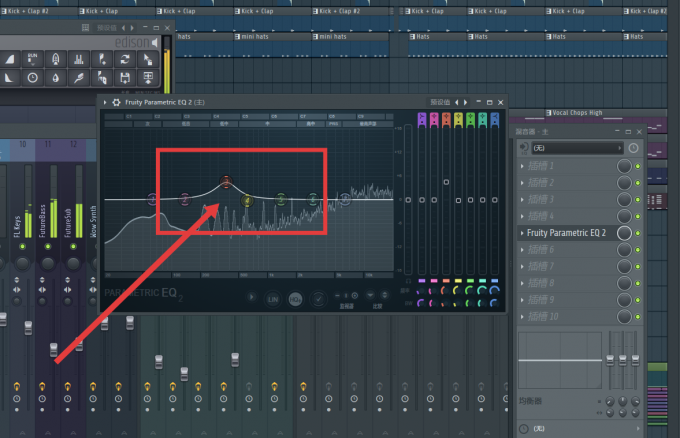Select EQ band 6 teal node
Screen dimensions: 680x438
pyautogui.click(x=313, y=199)
